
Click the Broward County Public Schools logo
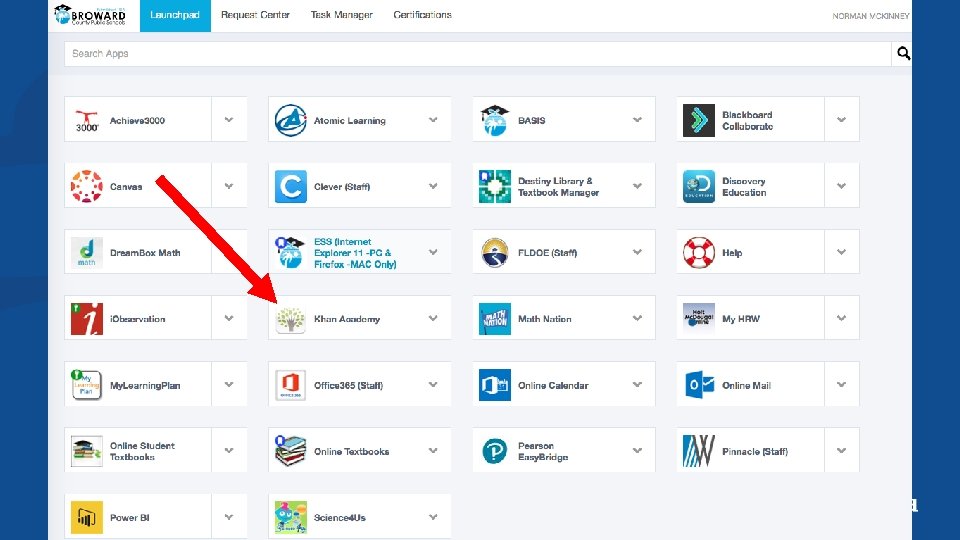click(89, 15)
